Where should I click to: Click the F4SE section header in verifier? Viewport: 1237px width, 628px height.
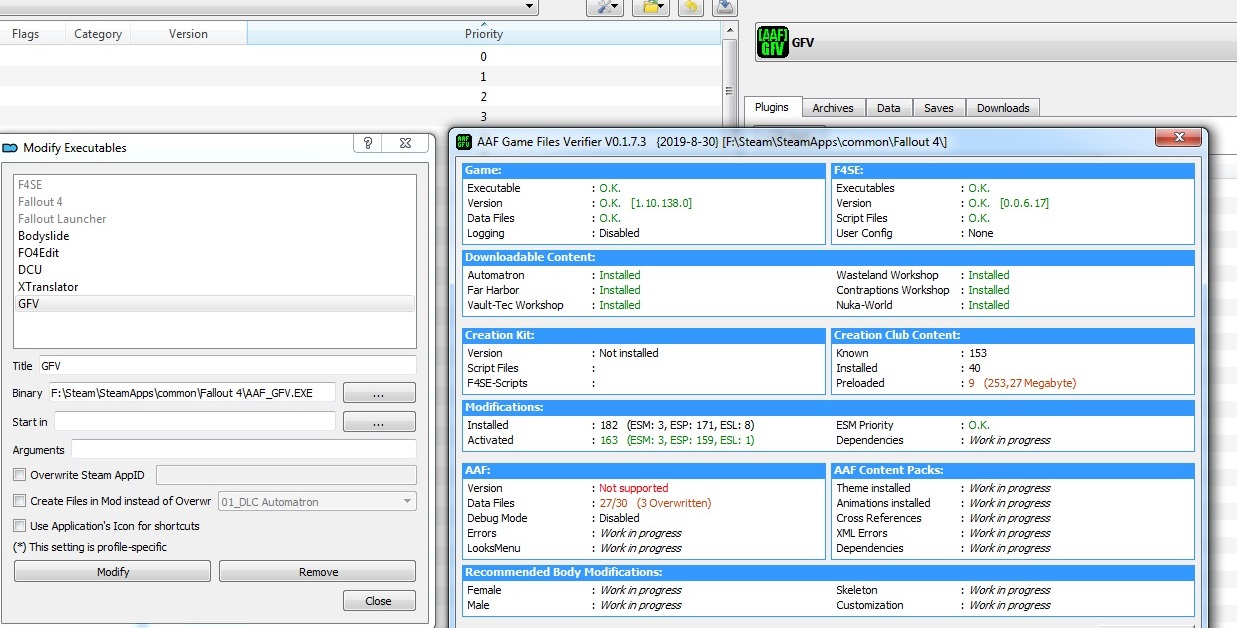point(1013,170)
